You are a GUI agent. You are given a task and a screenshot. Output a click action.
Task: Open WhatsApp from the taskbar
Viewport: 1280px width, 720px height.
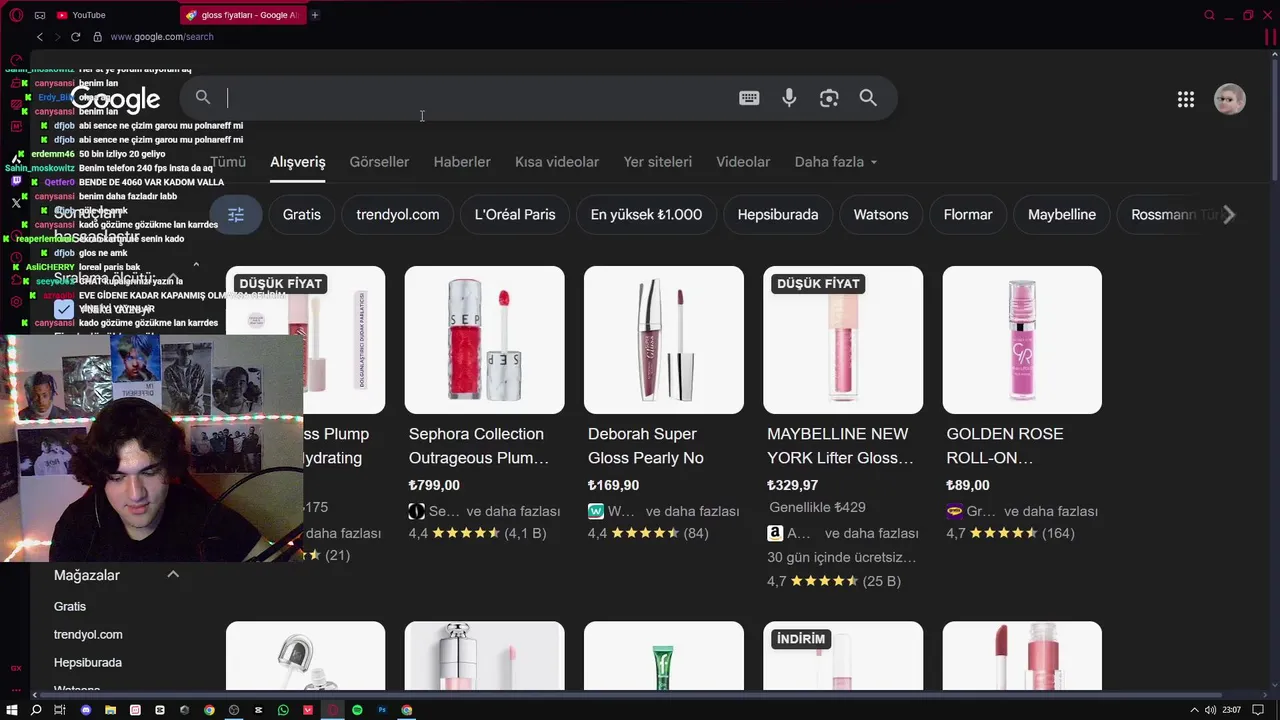pos(283,710)
